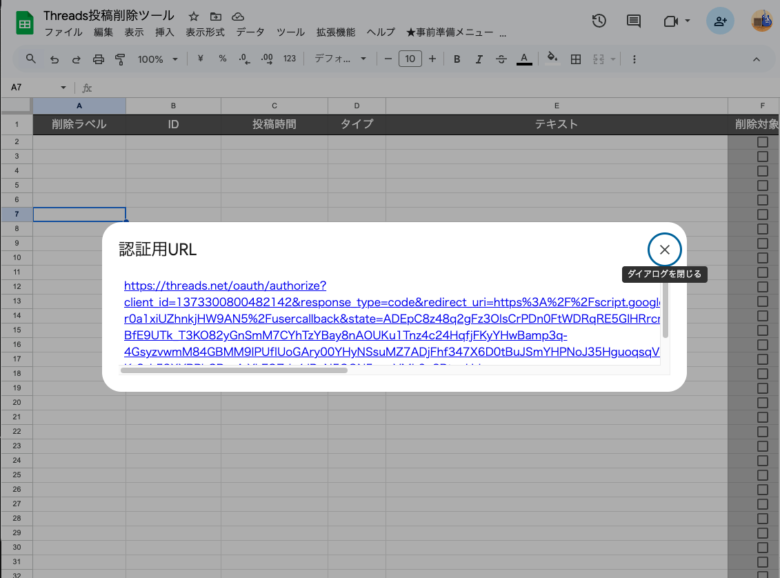Open the ★事前準備メニュー custom menu
This screenshot has width=780, height=578.
(x=450, y=32)
